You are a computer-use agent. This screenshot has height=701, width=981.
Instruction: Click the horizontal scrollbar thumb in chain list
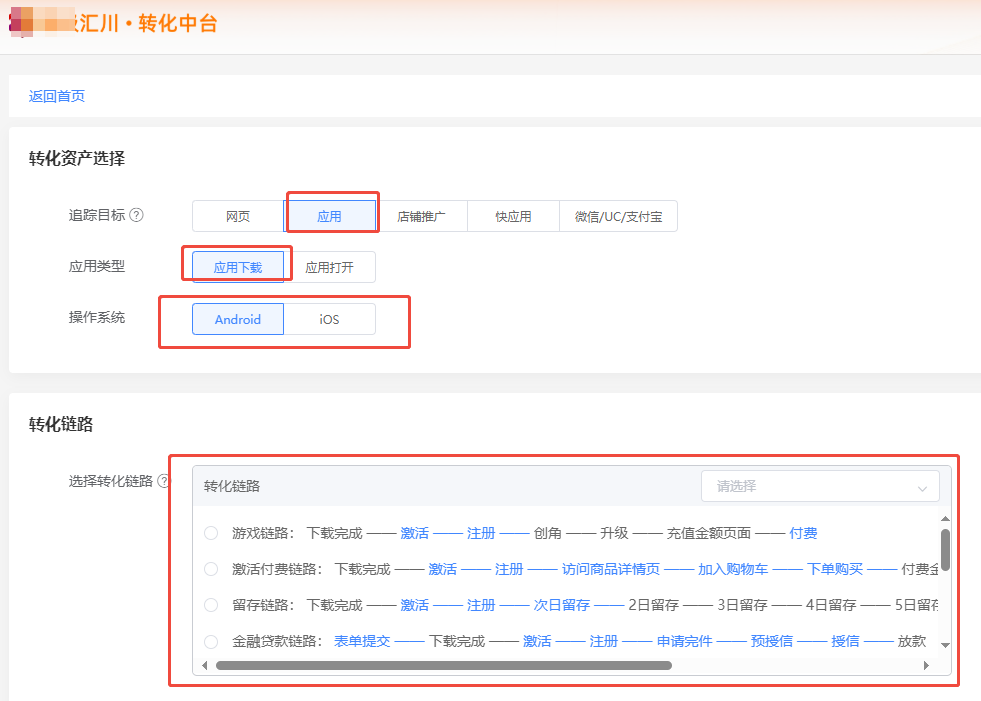[x=444, y=665]
